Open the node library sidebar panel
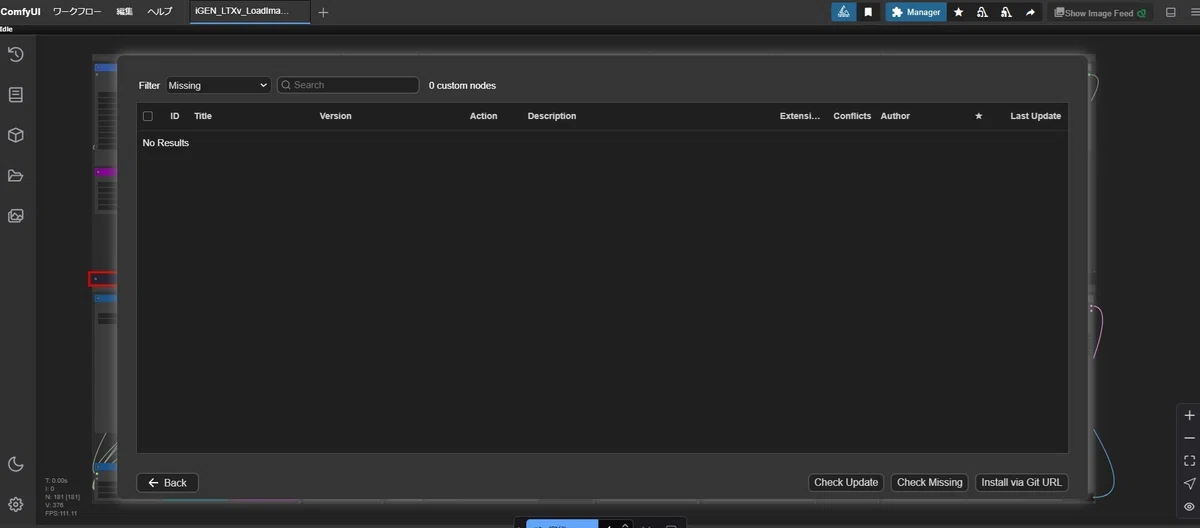Screen dimensions: 1200x528 pyautogui.click(x=15, y=95)
